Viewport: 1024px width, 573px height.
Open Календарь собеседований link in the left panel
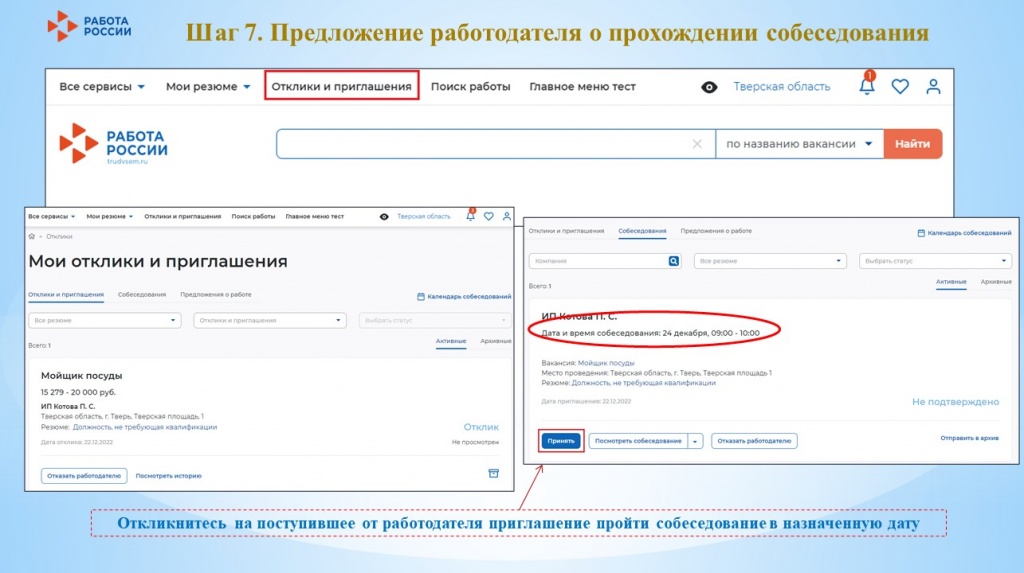pyautogui.click(x=469, y=297)
